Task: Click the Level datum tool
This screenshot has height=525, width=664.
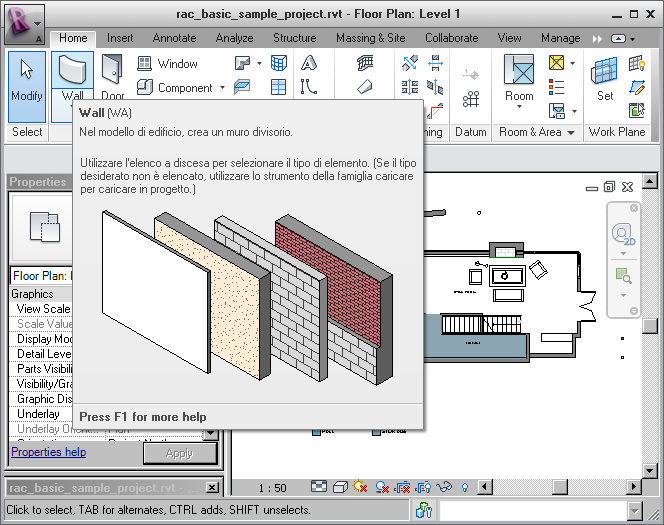Action: pos(470,75)
